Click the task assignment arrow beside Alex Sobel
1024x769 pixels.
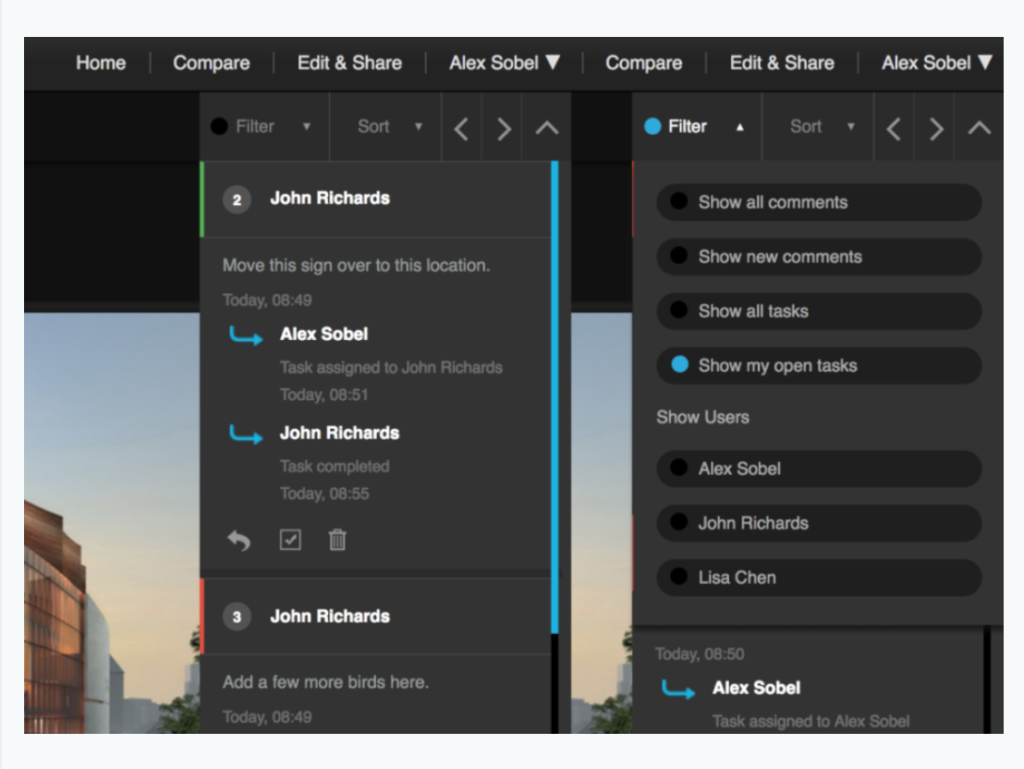click(246, 337)
